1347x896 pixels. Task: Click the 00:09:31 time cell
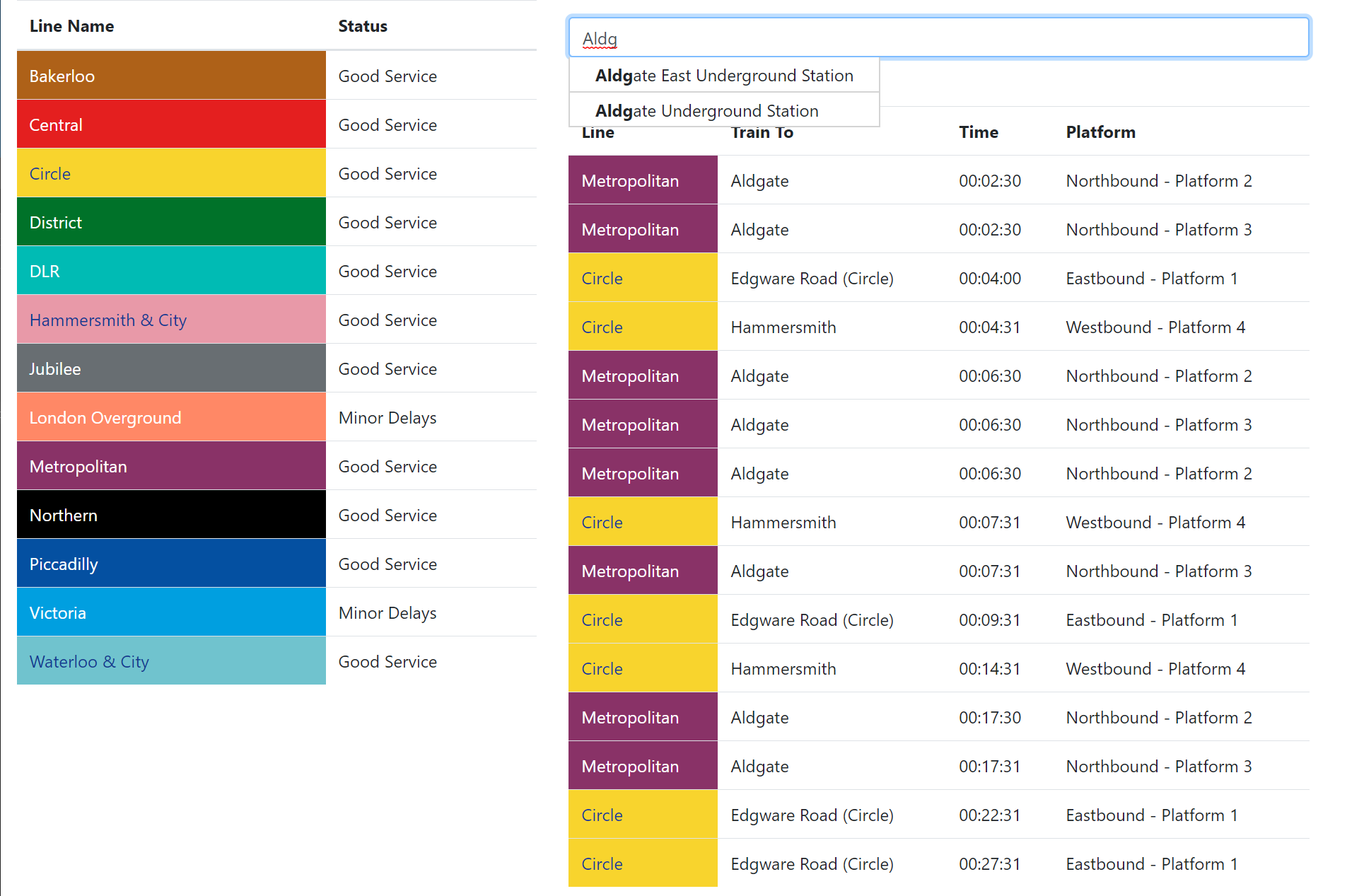(x=990, y=620)
